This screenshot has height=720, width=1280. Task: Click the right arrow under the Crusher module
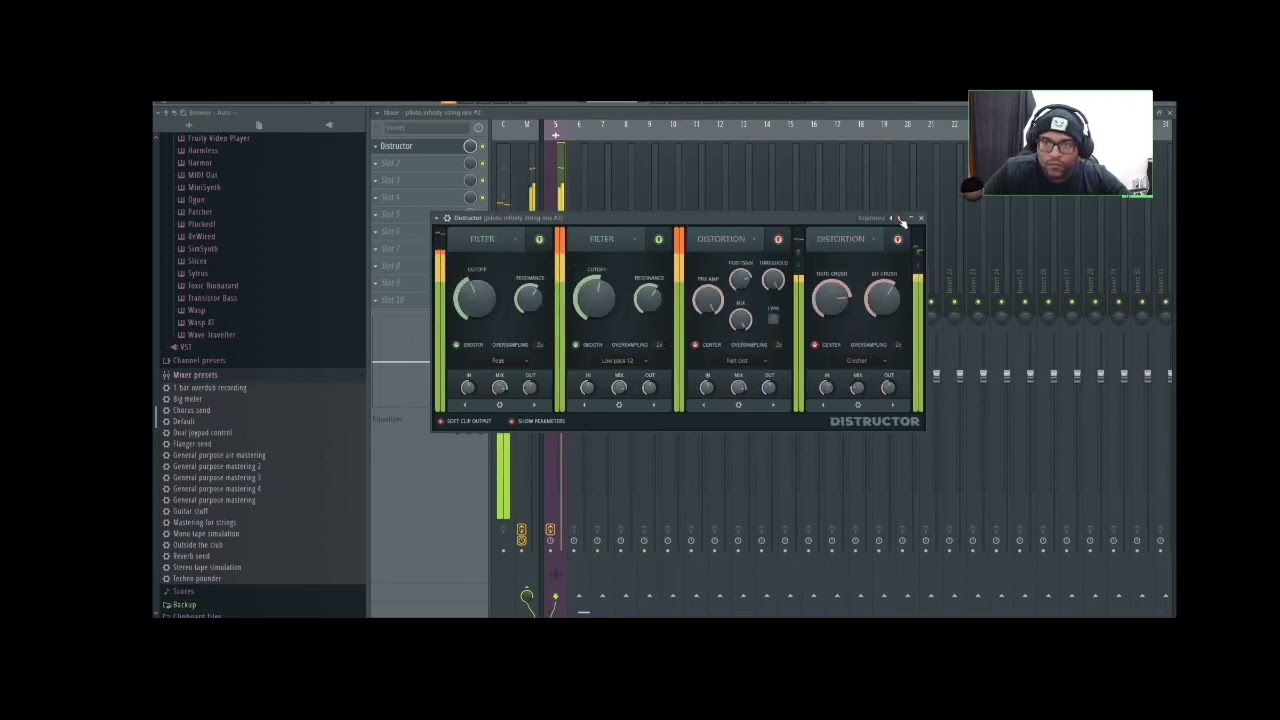pos(891,405)
